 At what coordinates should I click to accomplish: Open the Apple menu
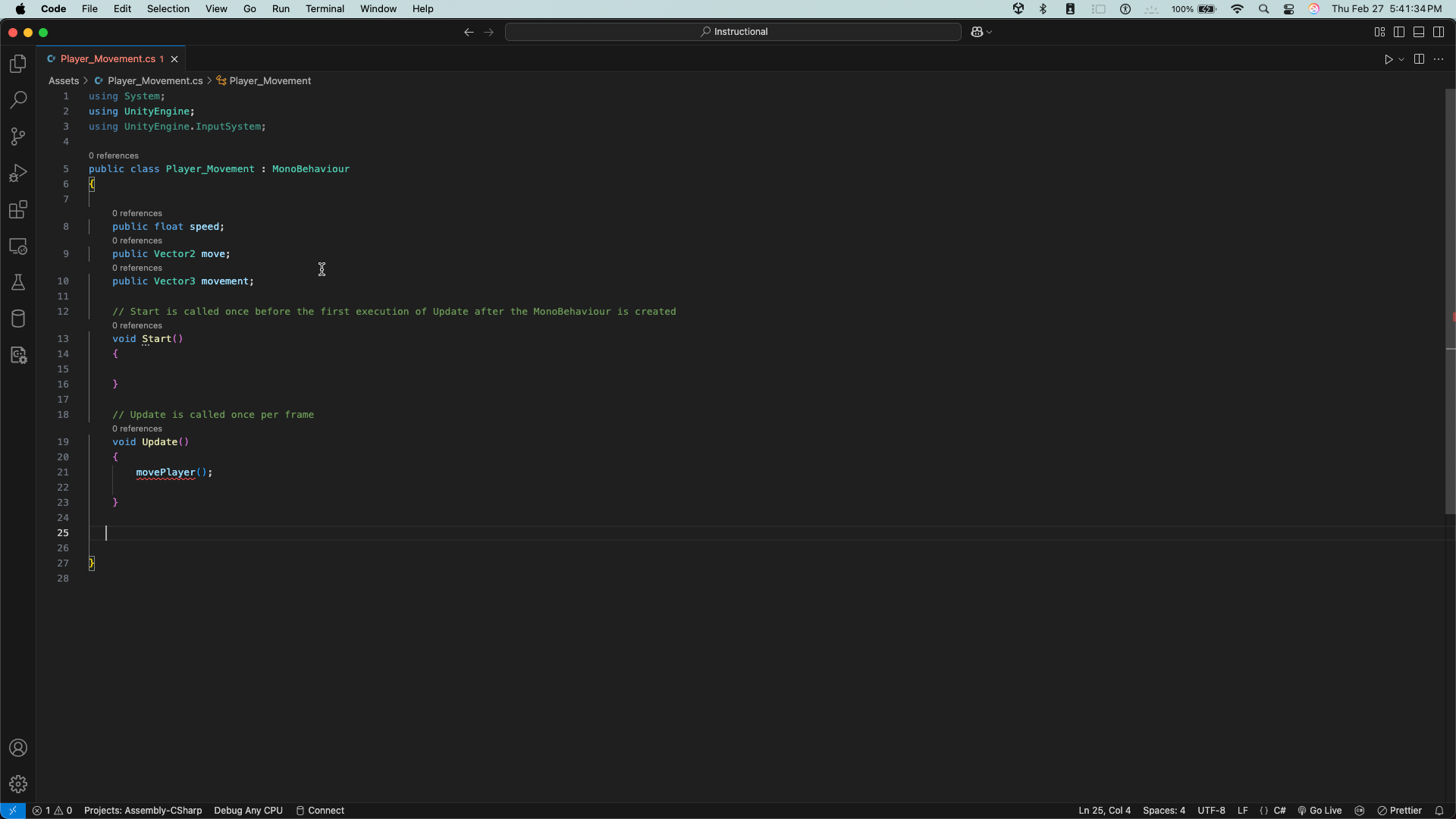tap(20, 9)
